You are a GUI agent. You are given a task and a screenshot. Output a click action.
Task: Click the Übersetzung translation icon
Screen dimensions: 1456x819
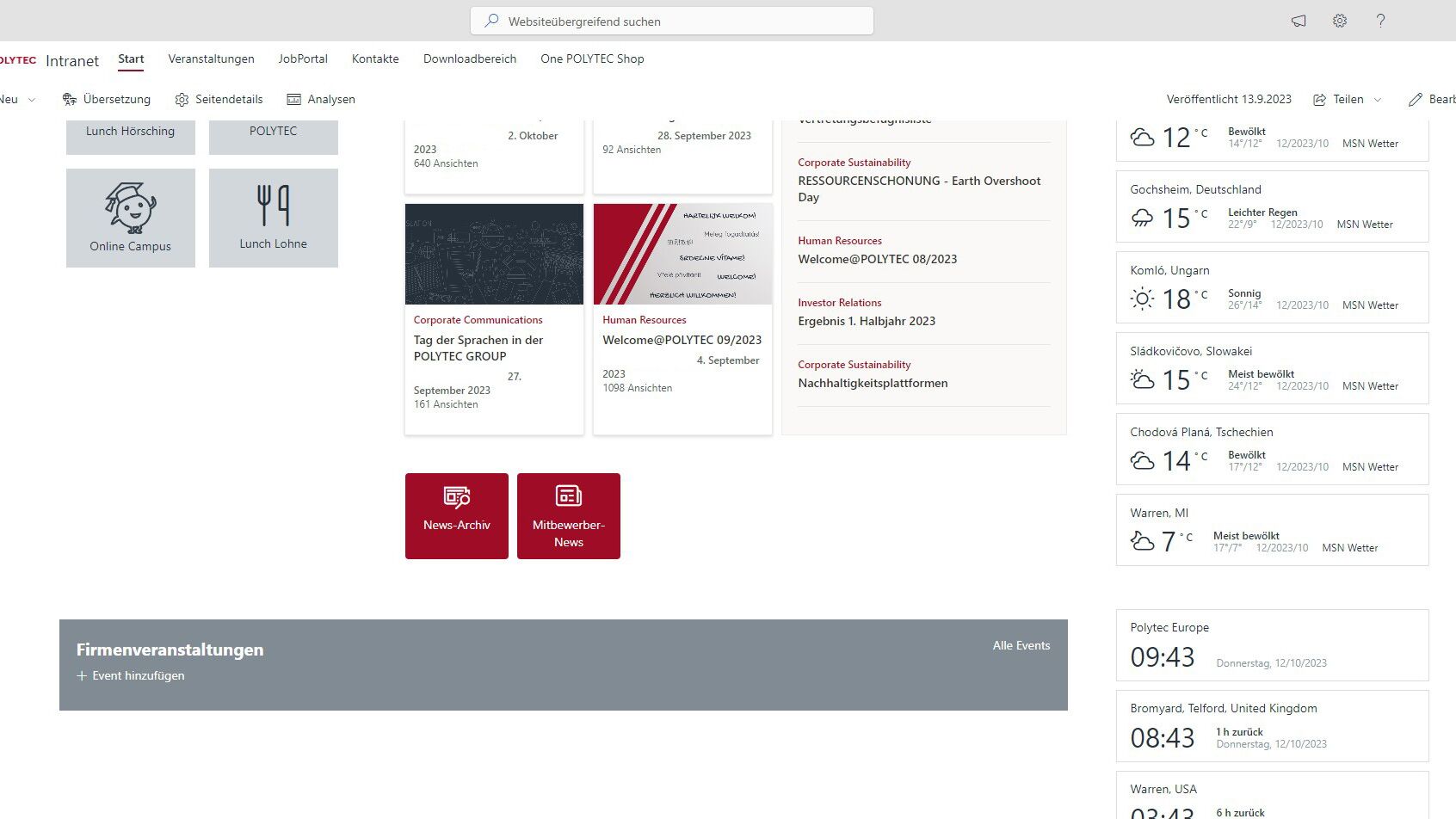coord(70,99)
